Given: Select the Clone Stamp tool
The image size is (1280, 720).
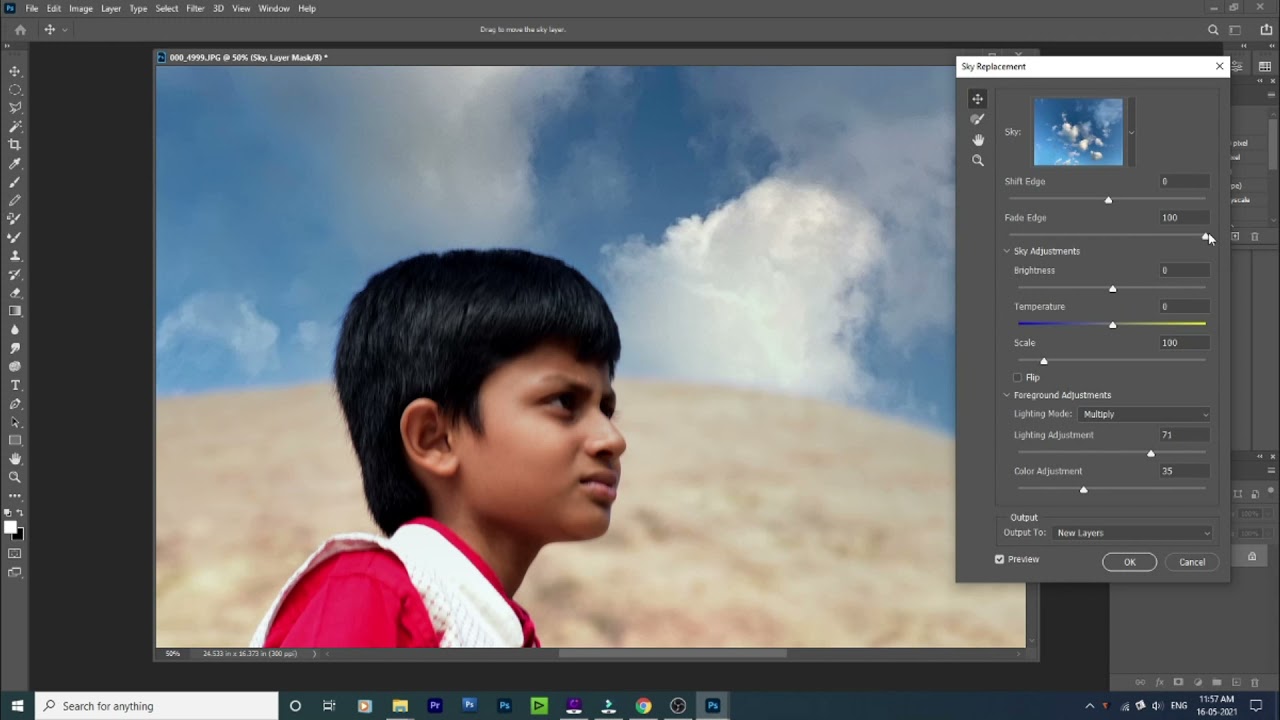Looking at the screenshot, I should click(15, 256).
